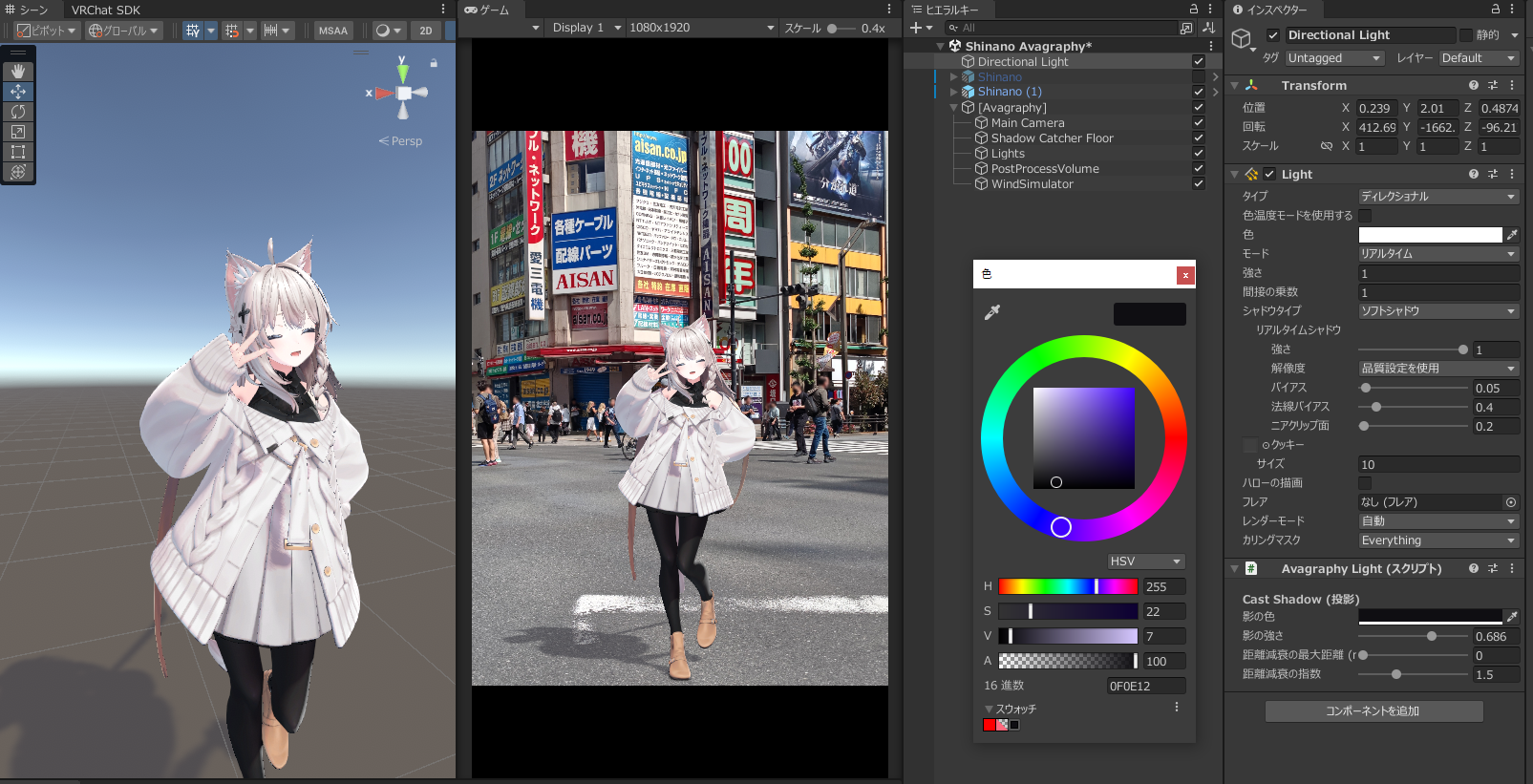Enable the static checkbox in Inspector

coord(1466,35)
